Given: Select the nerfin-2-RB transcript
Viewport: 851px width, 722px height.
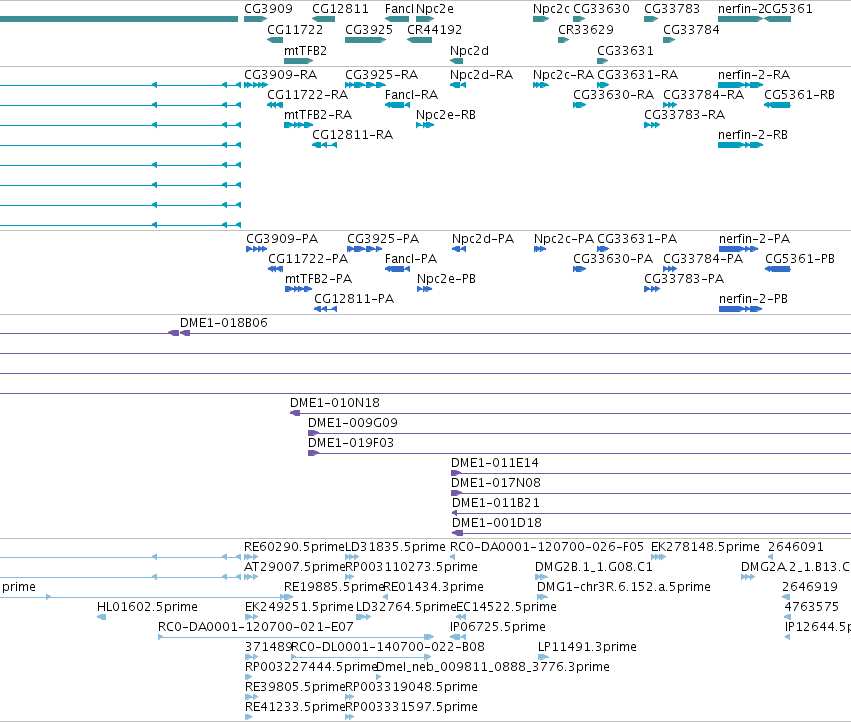Looking at the screenshot, I should pyautogui.click(x=740, y=145).
